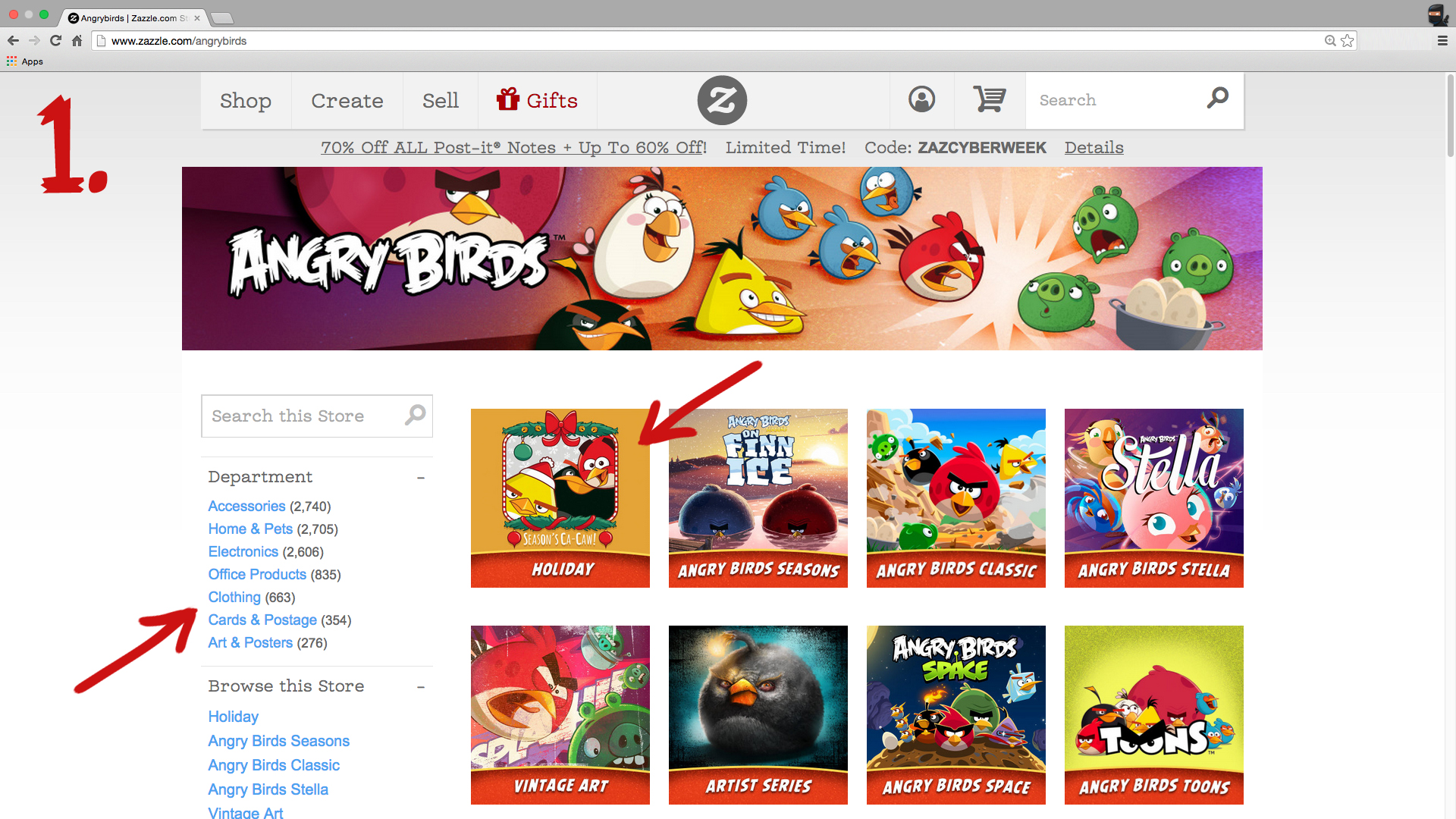Screen dimensions: 1456x819
Task: Collapse the Department section
Action: pos(420,478)
